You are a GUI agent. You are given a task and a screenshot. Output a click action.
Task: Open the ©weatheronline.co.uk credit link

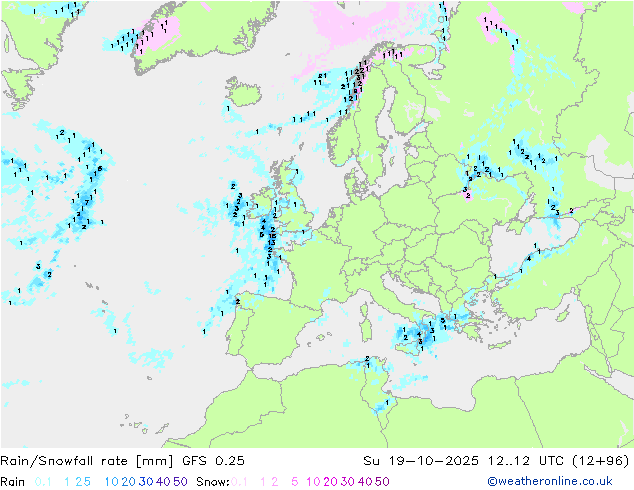pos(550,482)
